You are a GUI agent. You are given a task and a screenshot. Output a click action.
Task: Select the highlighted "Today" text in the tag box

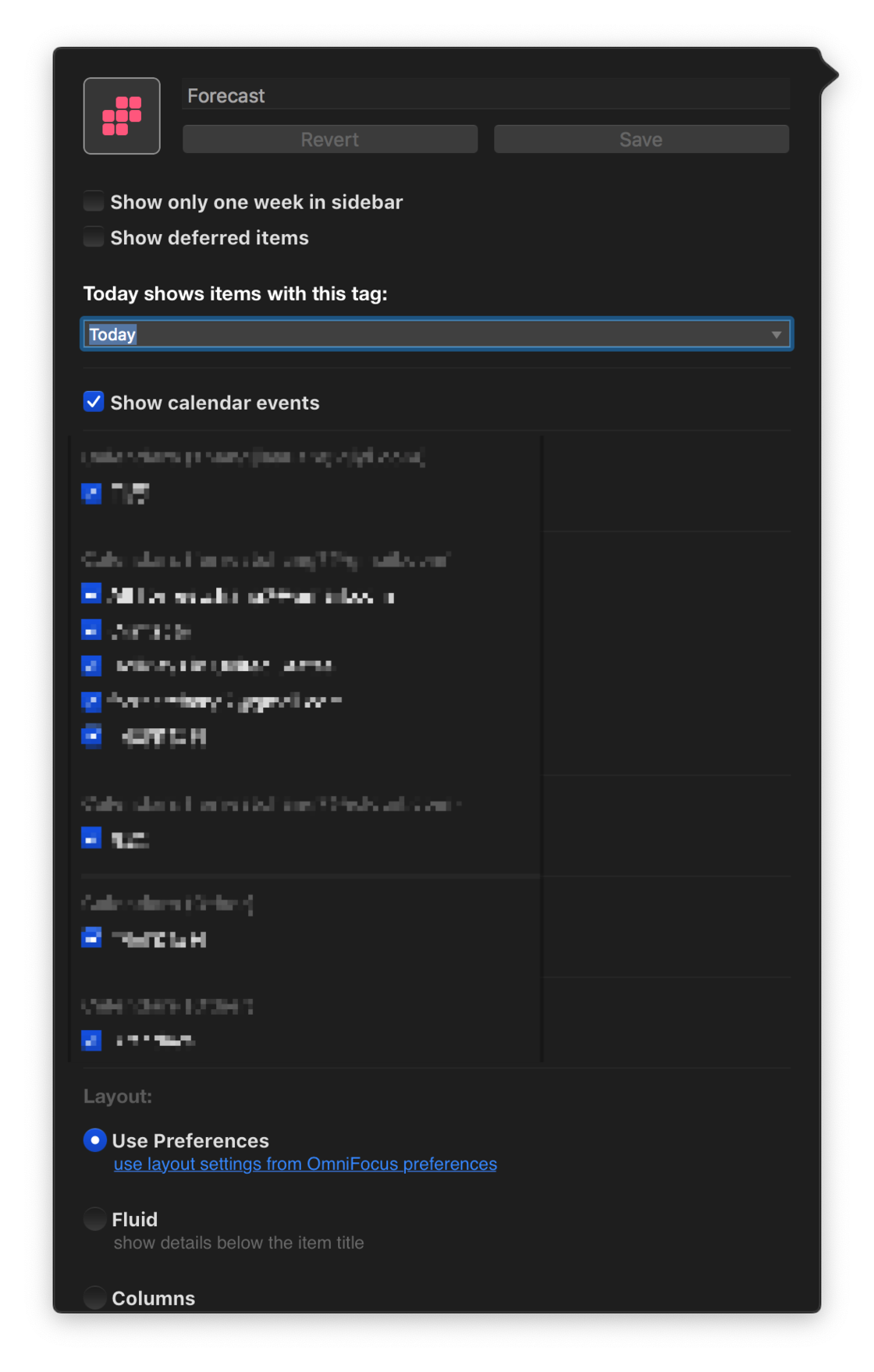click(x=112, y=334)
